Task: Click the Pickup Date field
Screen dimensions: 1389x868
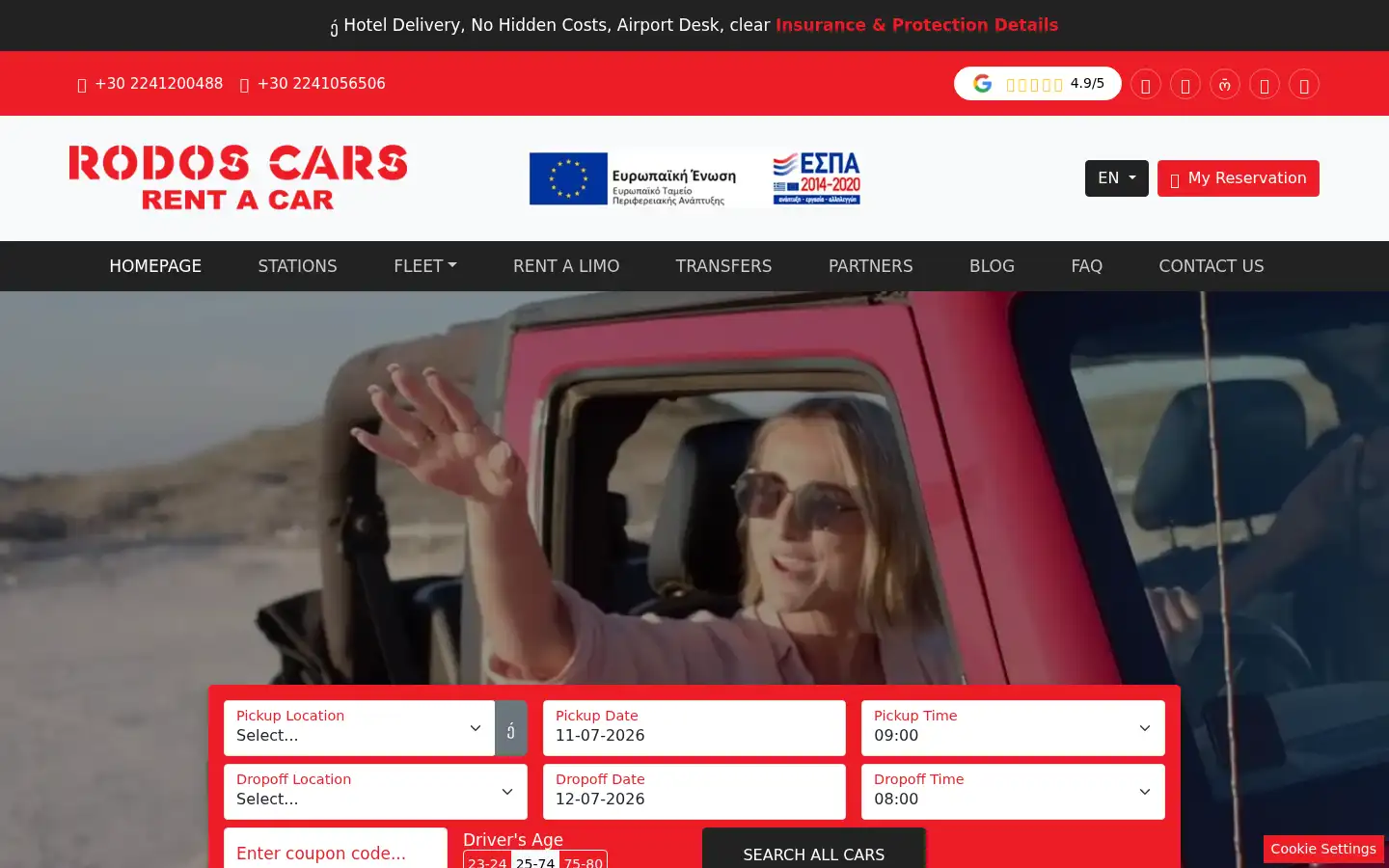Action: (x=694, y=728)
